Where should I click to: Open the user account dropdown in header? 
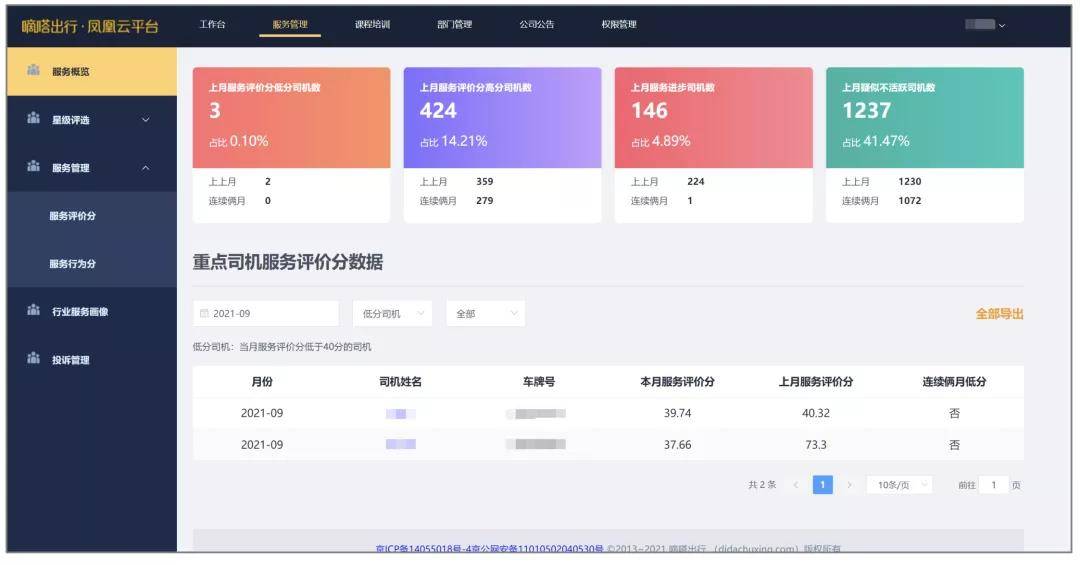tap(985, 25)
